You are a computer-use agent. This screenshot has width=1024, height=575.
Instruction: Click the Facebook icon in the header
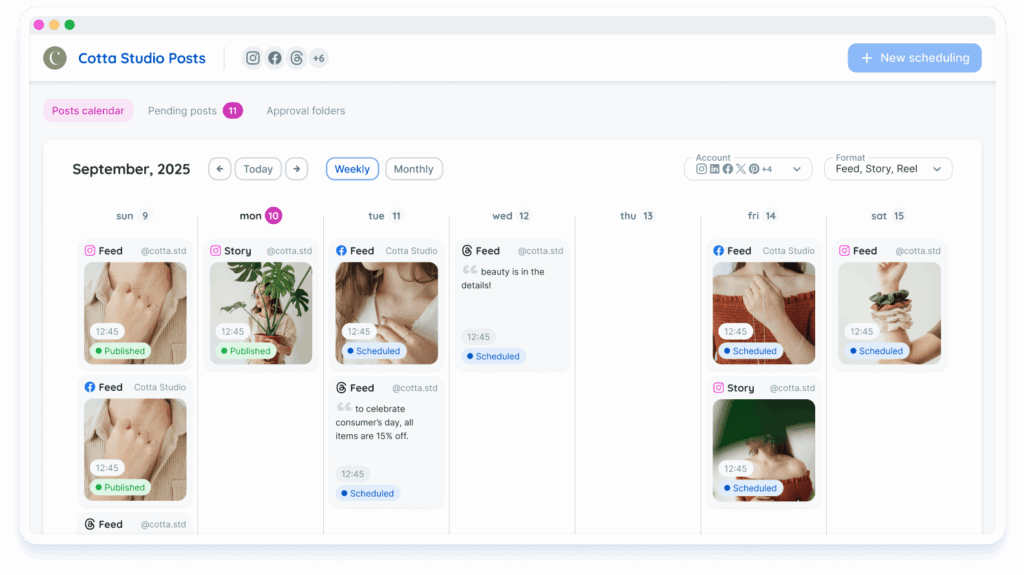click(x=275, y=58)
